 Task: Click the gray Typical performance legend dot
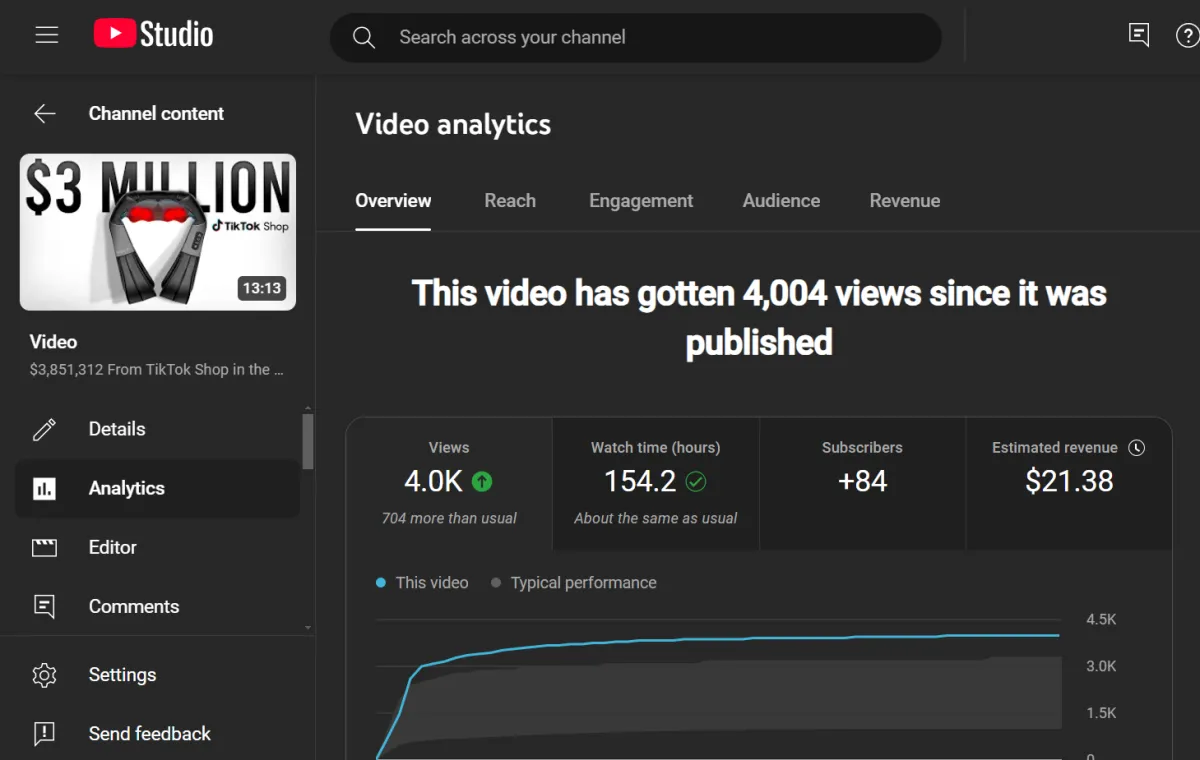tap(496, 583)
